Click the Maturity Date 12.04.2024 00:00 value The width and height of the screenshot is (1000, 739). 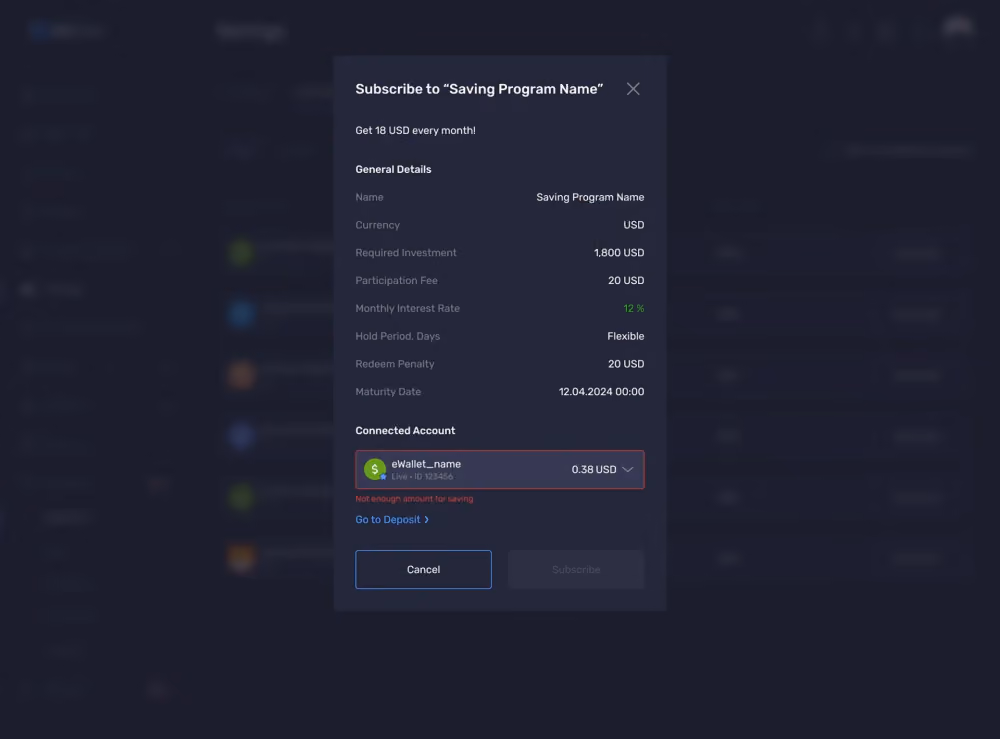coord(601,392)
